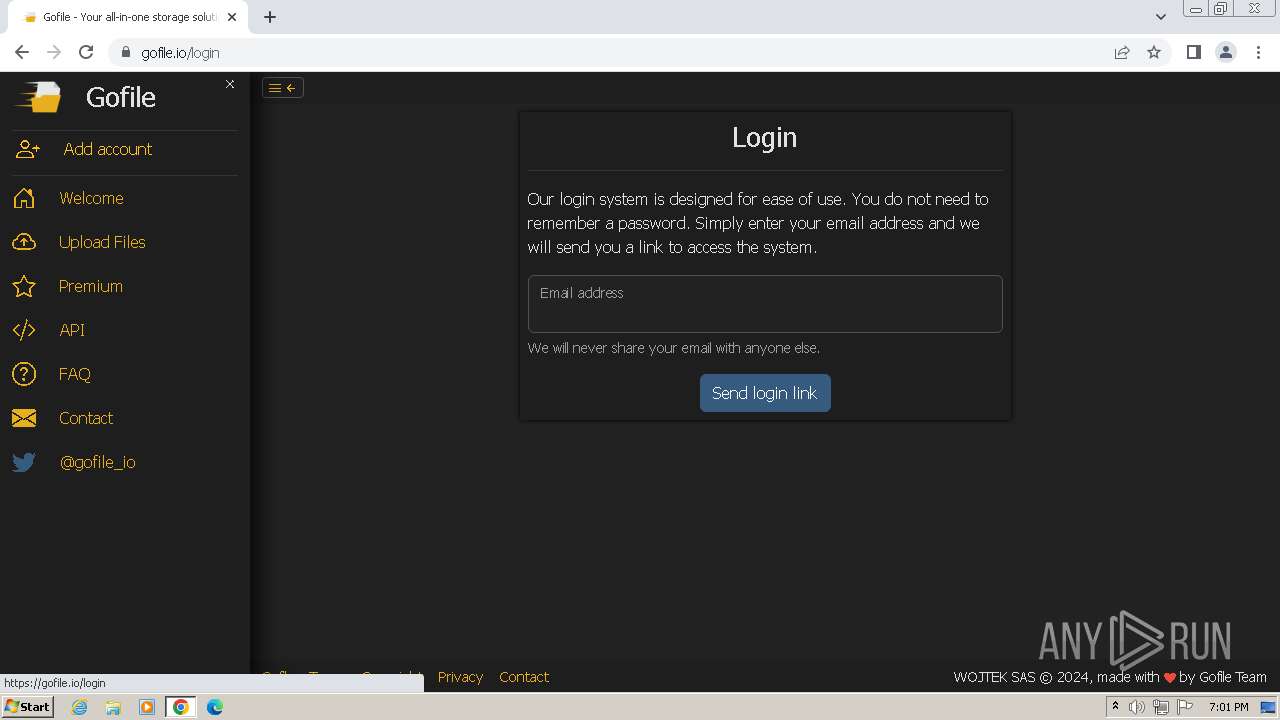Open Contact in the sidebar
Screen dimensions: 1280x720
point(86,418)
